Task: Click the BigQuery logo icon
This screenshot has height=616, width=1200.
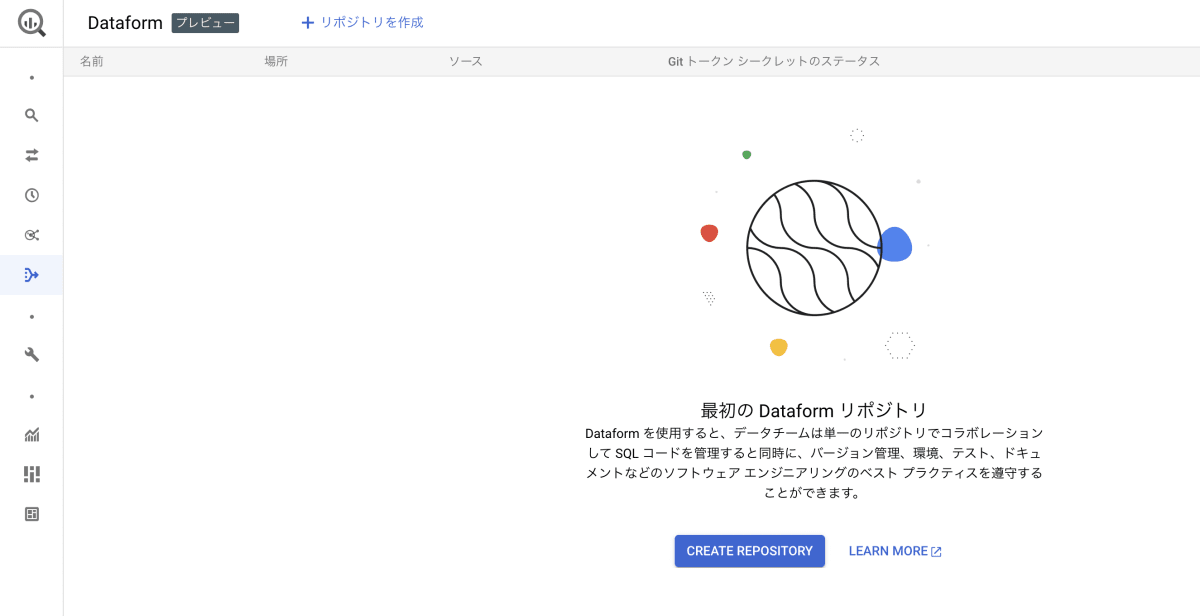Action: click(x=32, y=22)
